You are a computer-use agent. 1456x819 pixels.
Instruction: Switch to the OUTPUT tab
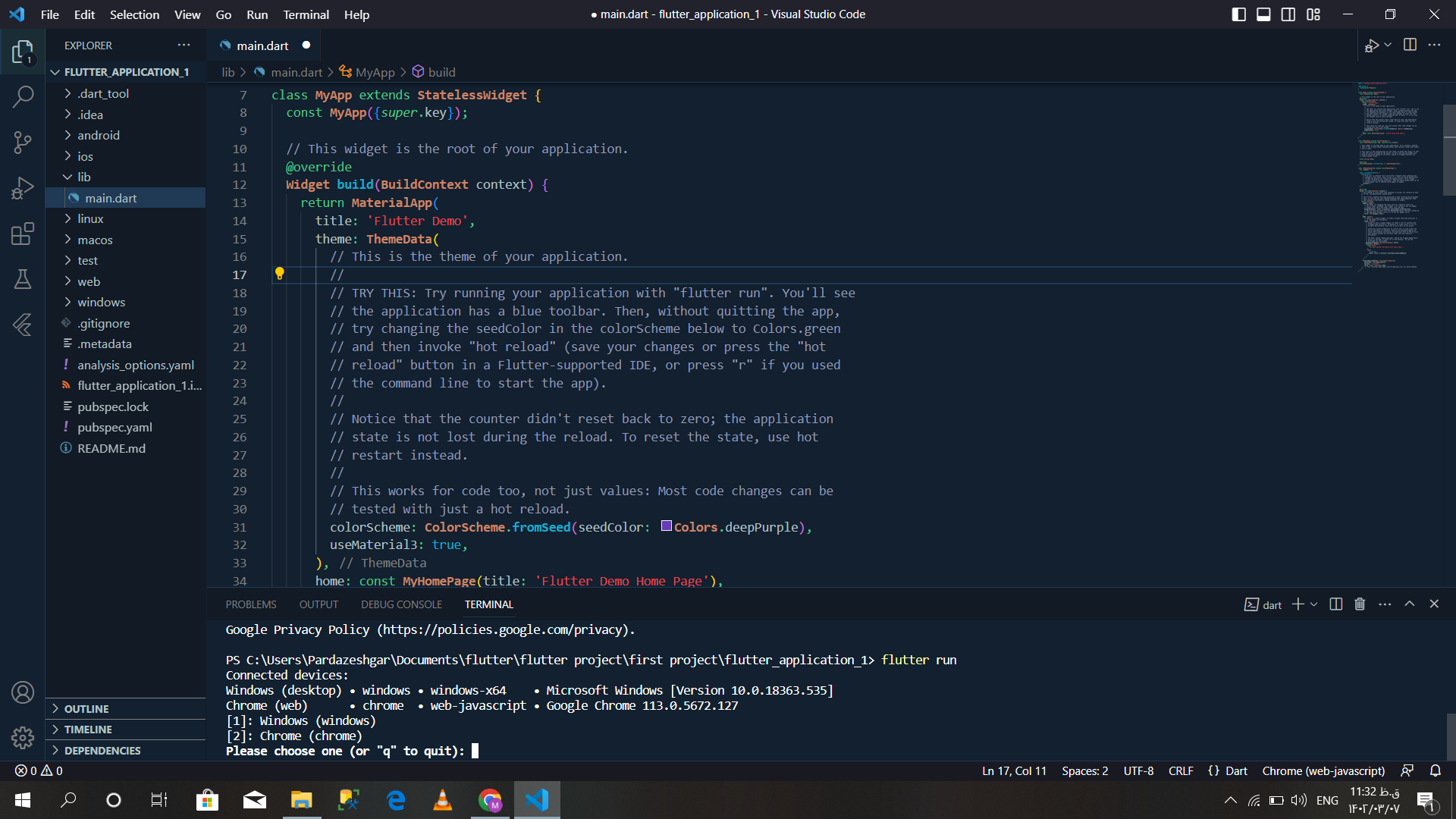pyautogui.click(x=318, y=604)
